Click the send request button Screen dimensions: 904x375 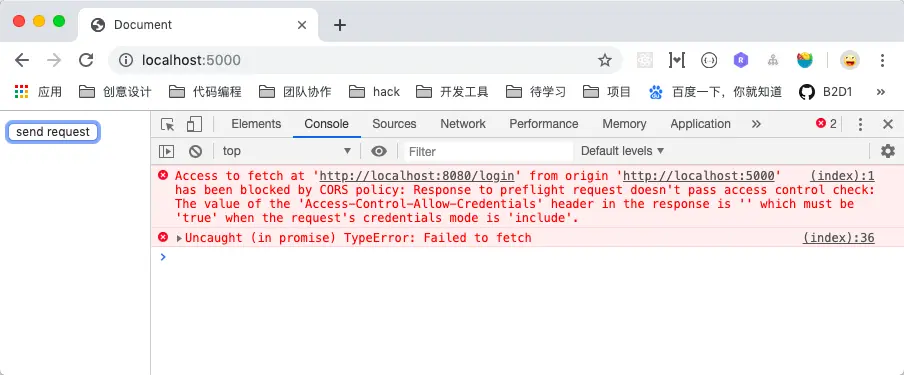click(x=53, y=132)
